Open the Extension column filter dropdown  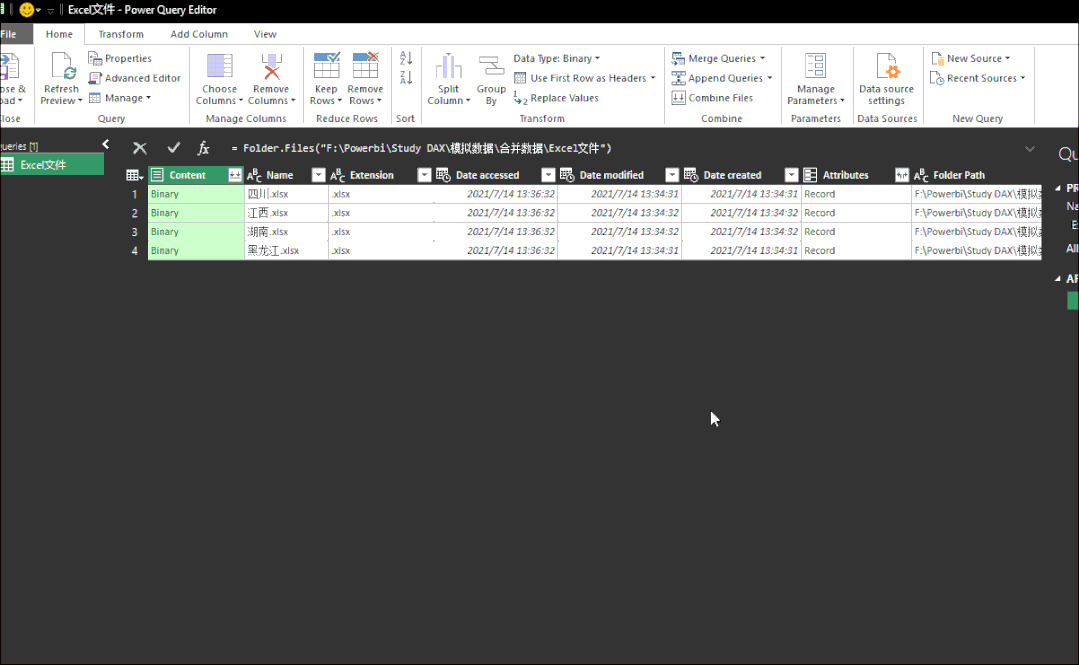pyautogui.click(x=425, y=175)
